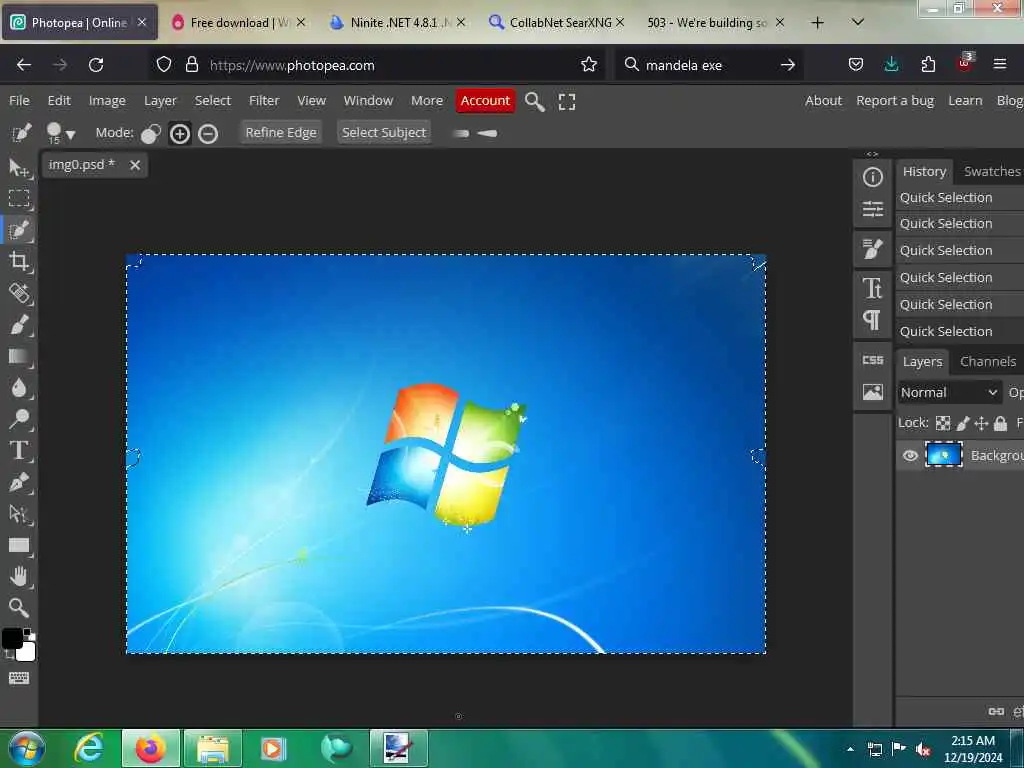
Task: Show hidden tray icons arrow
Action: pyautogui.click(x=850, y=749)
